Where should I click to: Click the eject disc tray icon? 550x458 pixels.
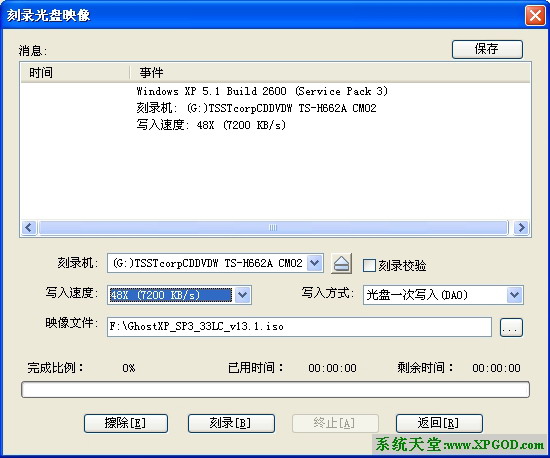point(341,264)
